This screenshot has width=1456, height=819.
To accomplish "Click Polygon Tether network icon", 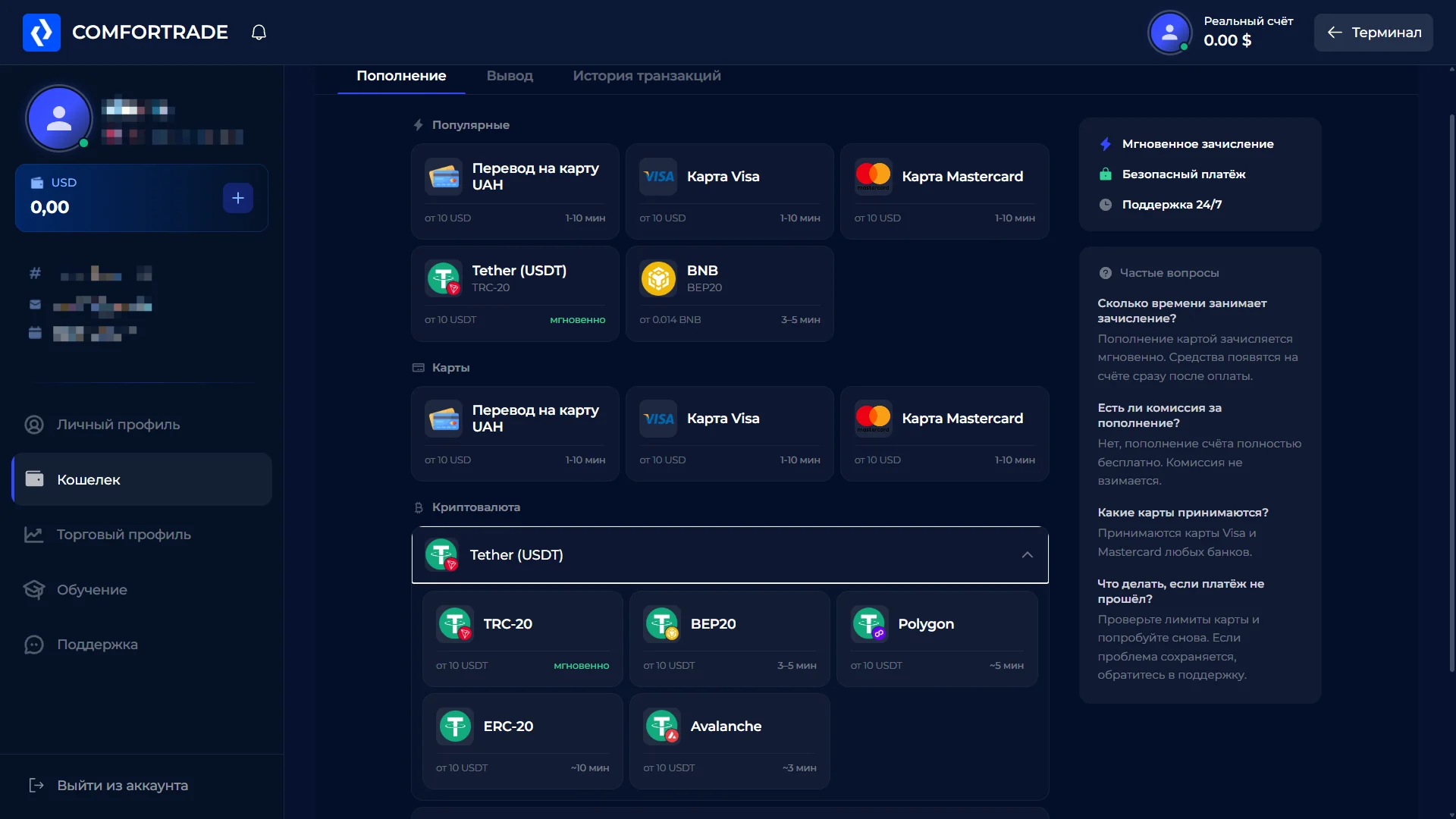I will (x=869, y=624).
